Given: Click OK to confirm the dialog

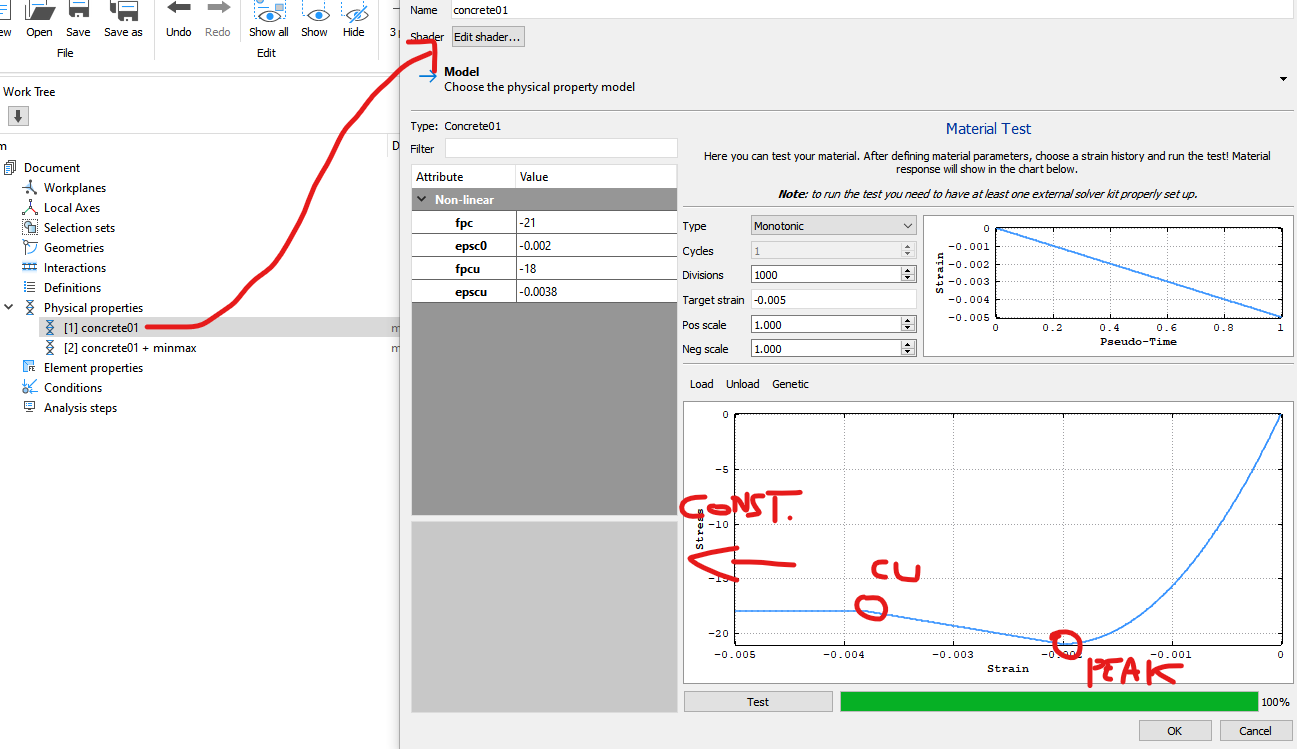Looking at the screenshot, I should click(x=1175, y=731).
